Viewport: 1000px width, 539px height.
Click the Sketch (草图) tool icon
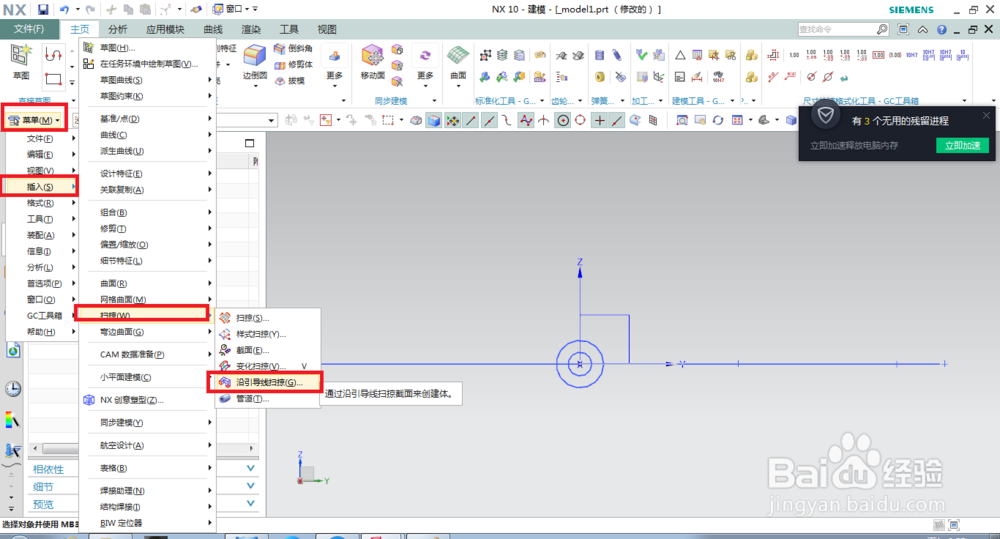pyautogui.click(x=21, y=55)
